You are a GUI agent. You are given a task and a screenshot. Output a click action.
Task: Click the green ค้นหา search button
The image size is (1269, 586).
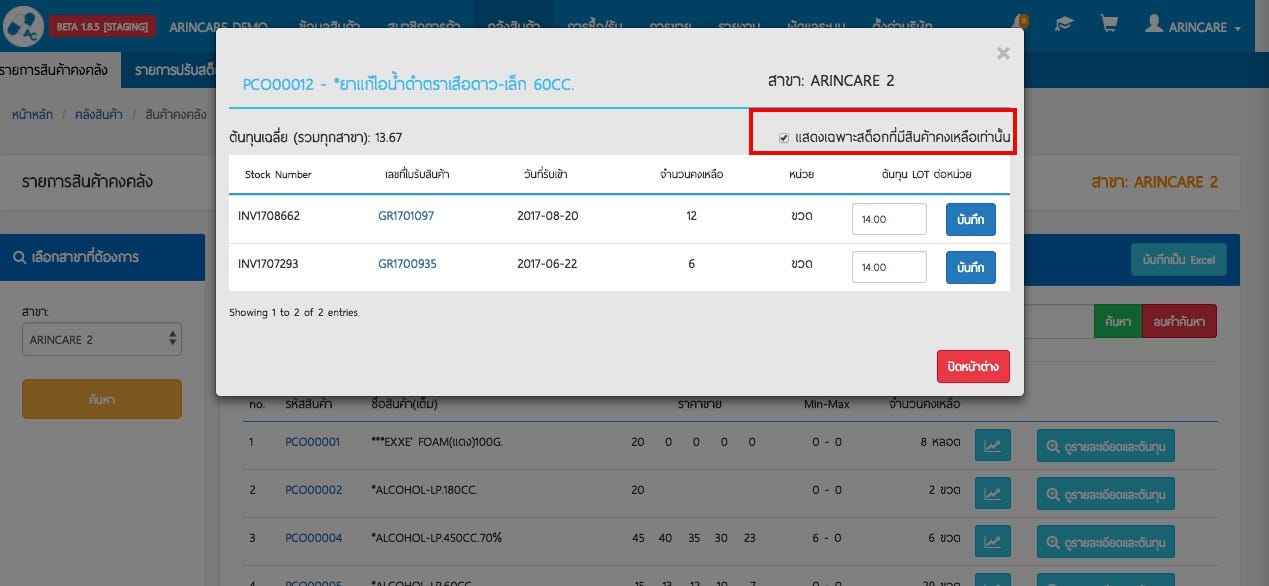click(1117, 321)
